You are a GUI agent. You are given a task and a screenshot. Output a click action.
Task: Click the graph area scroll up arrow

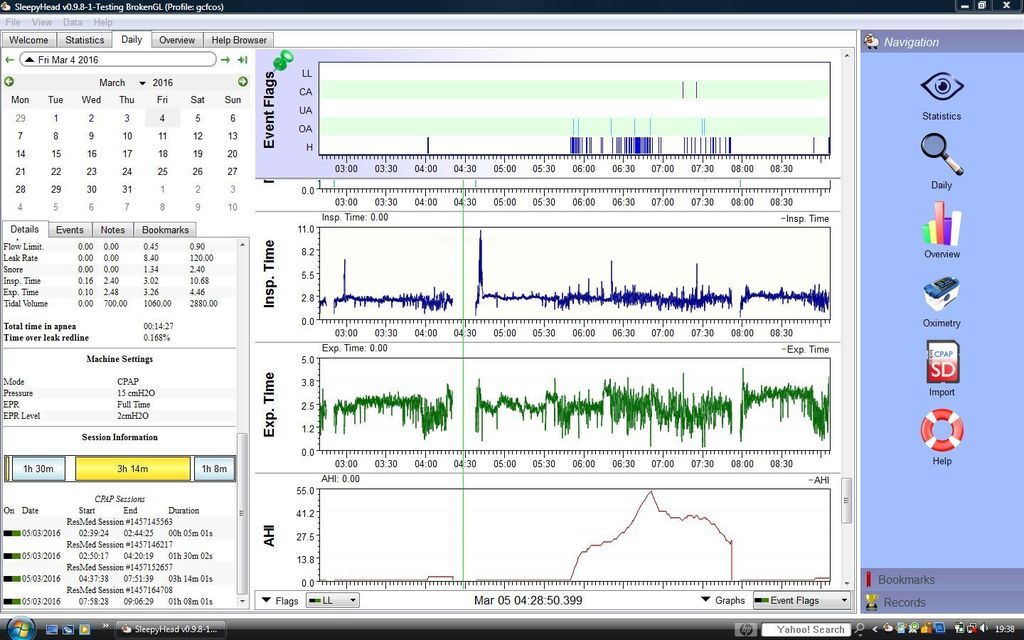pos(846,56)
